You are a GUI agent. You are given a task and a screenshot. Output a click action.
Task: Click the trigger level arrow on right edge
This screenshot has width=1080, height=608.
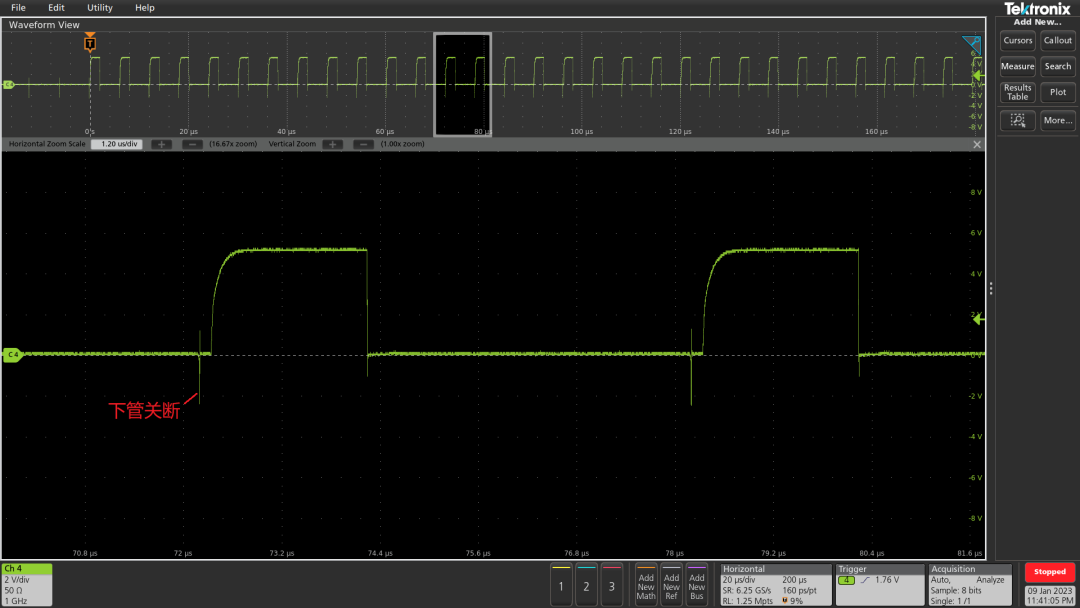click(979, 320)
